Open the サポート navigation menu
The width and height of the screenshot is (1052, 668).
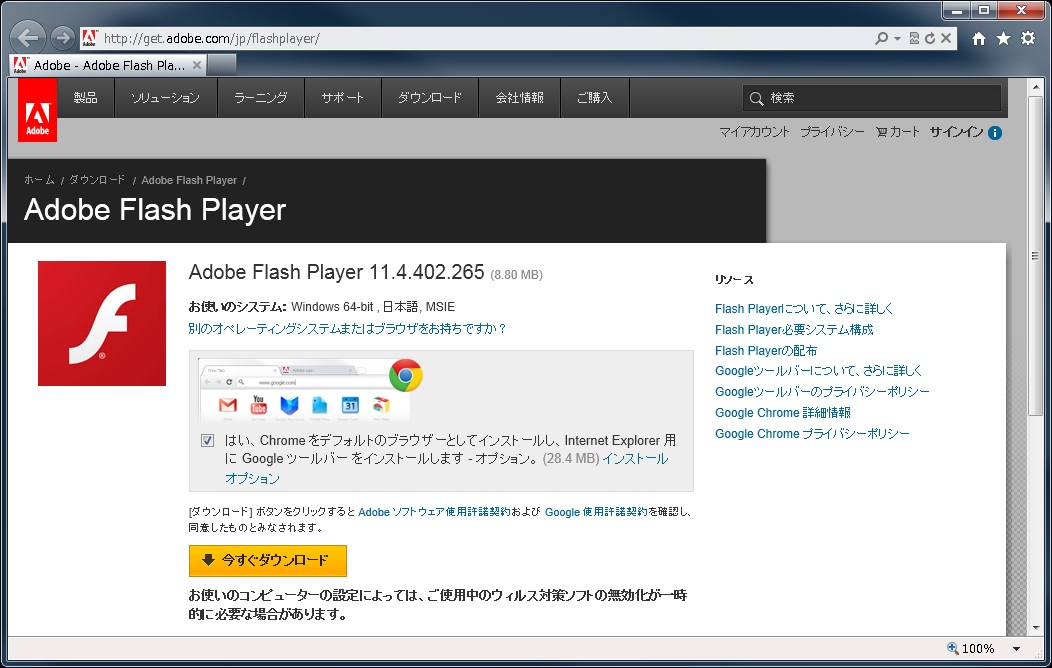pos(343,98)
